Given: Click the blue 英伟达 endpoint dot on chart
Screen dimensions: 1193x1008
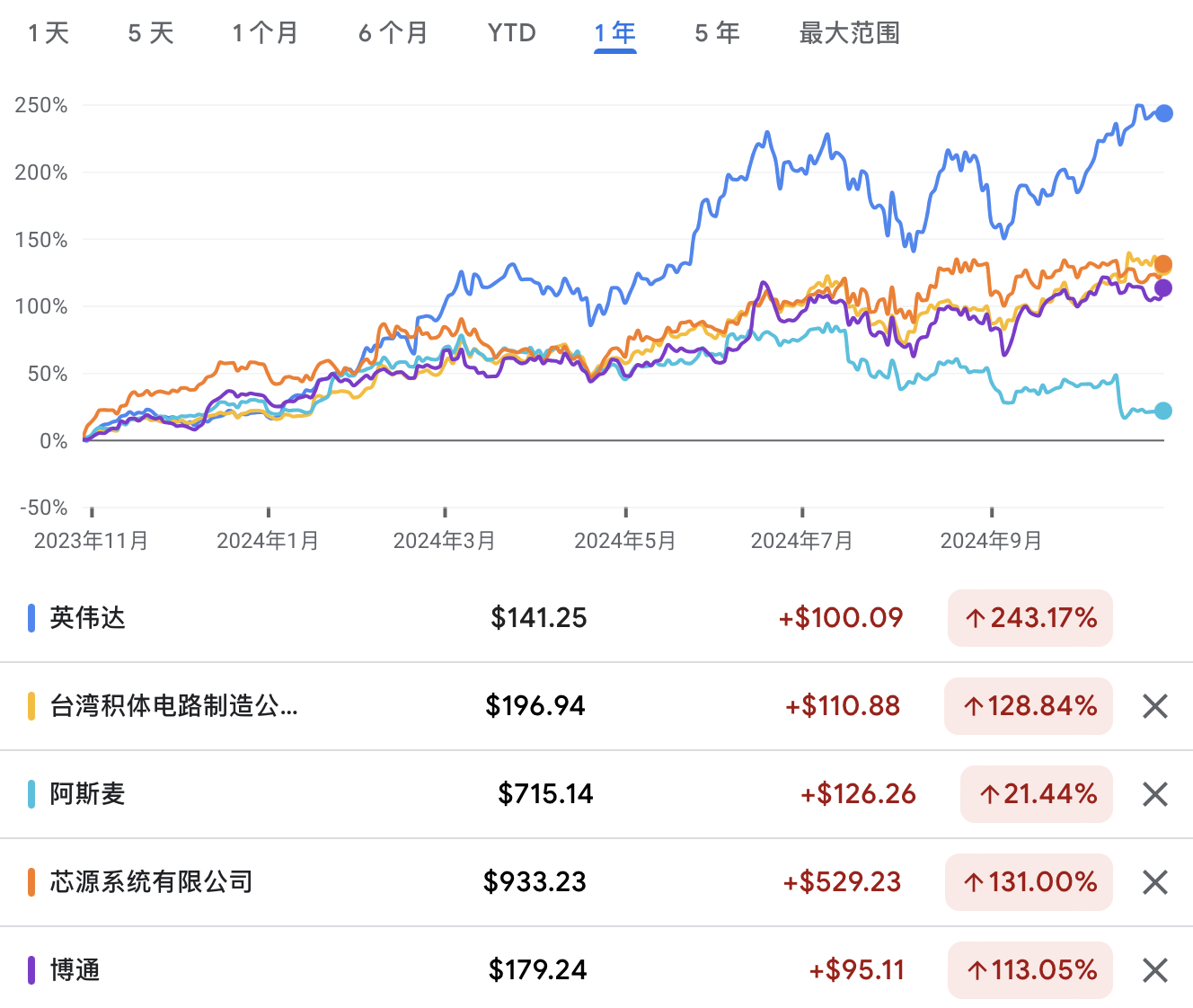Looking at the screenshot, I should [1163, 113].
